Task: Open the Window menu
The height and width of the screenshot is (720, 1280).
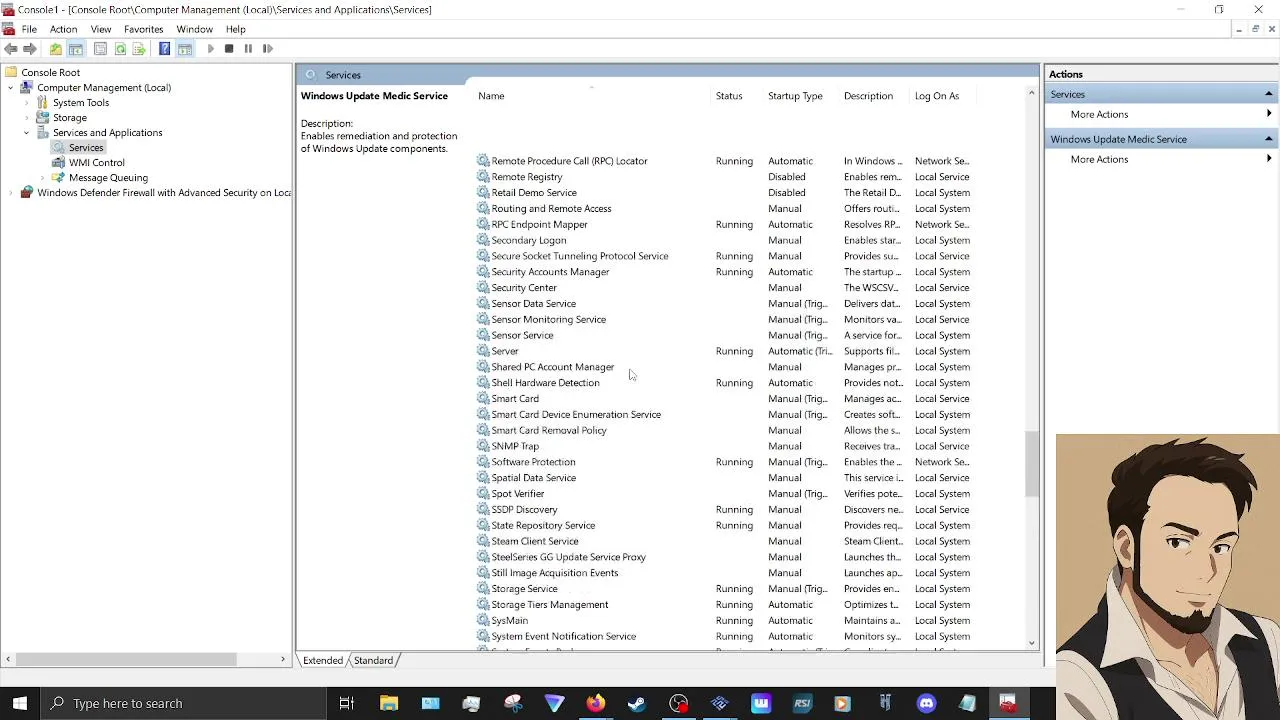Action: (194, 29)
